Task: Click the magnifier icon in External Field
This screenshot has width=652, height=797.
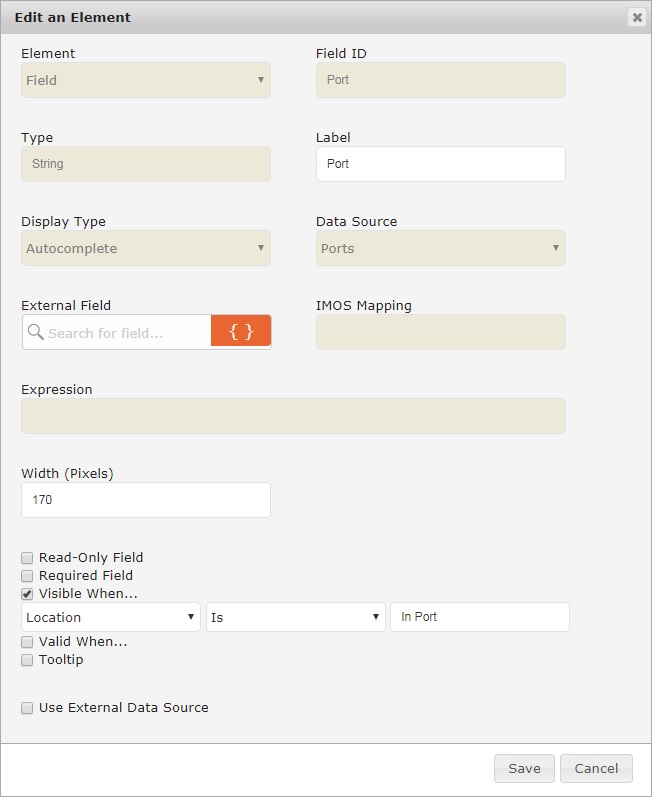Action: point(35,333)
